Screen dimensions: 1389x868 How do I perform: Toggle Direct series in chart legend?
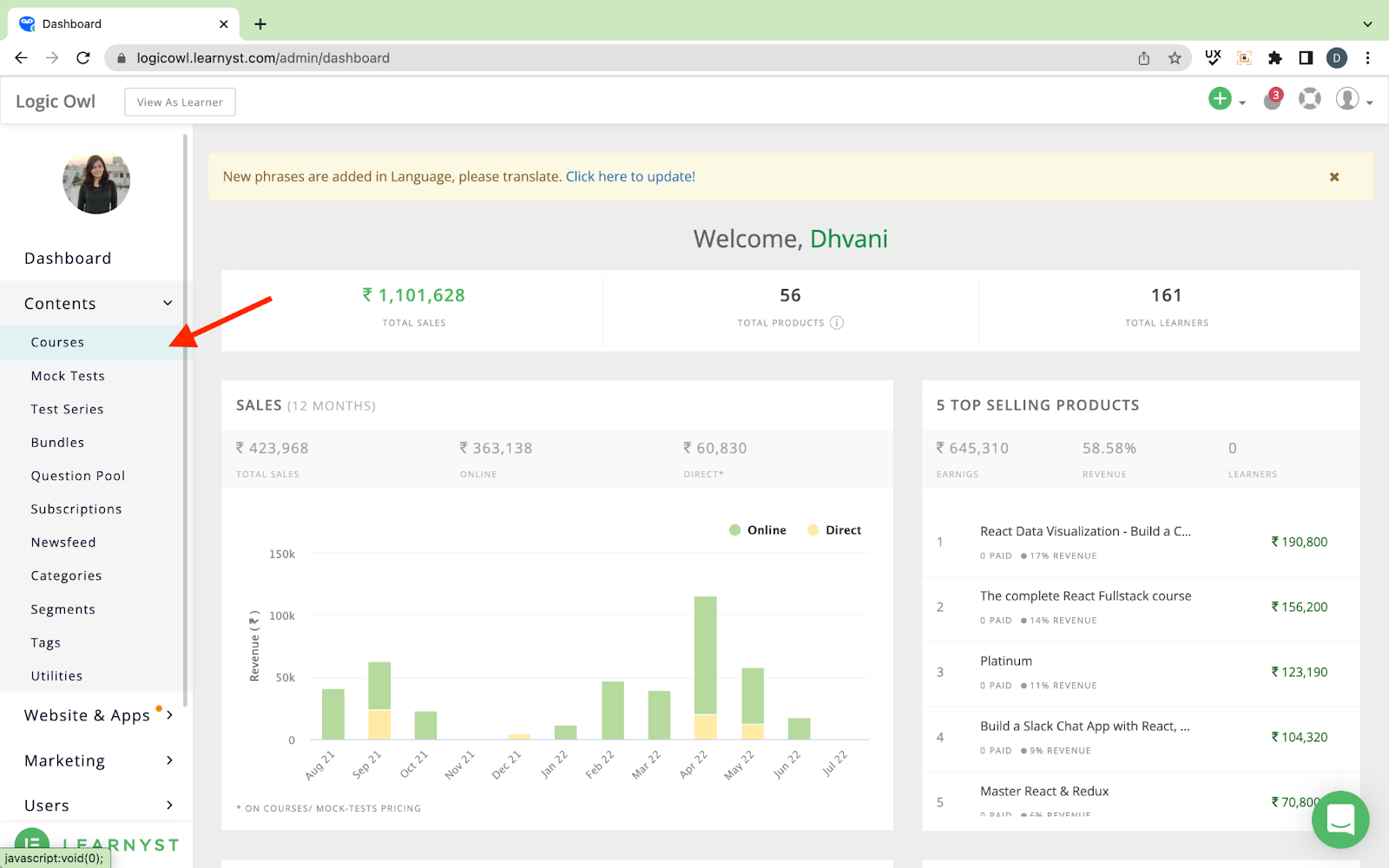point(834,530)
